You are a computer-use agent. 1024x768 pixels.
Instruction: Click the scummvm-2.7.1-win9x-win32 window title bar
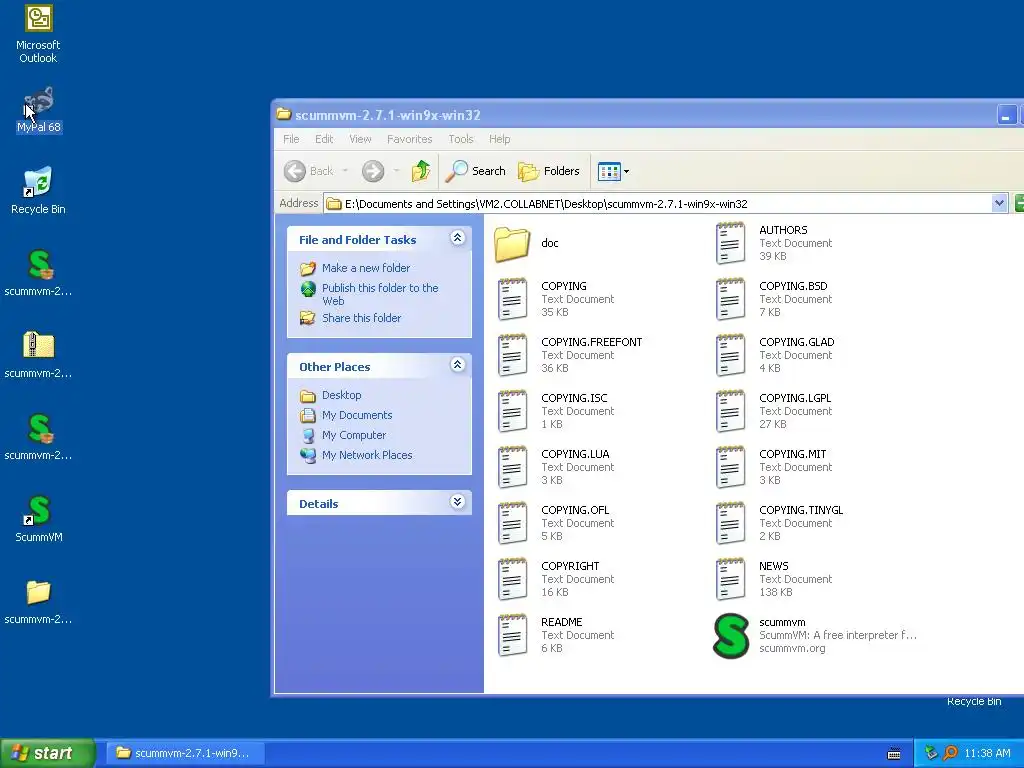tap(633, 115)
